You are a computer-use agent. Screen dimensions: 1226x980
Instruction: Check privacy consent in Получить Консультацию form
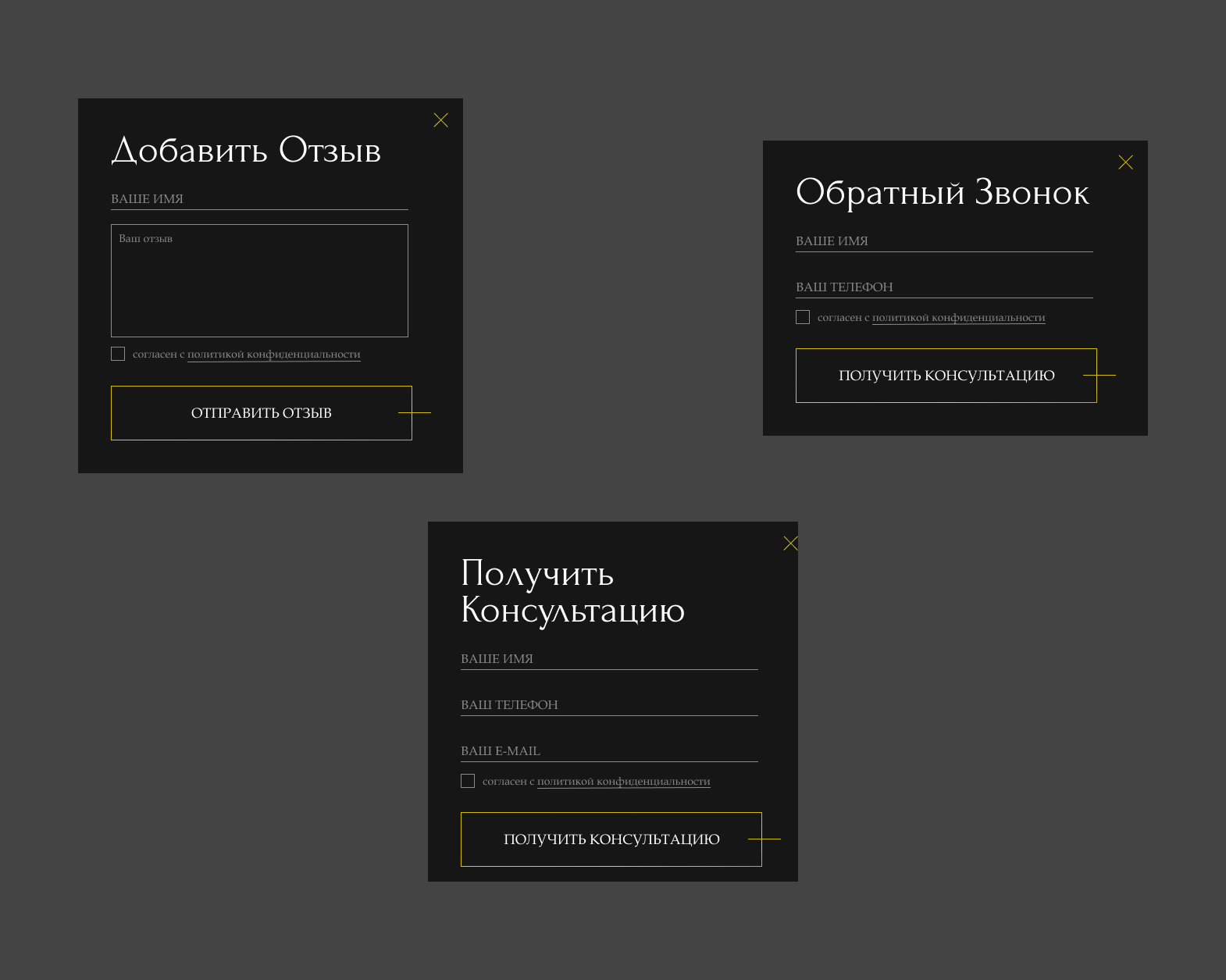pyautogui.click(x=468, y=781)
